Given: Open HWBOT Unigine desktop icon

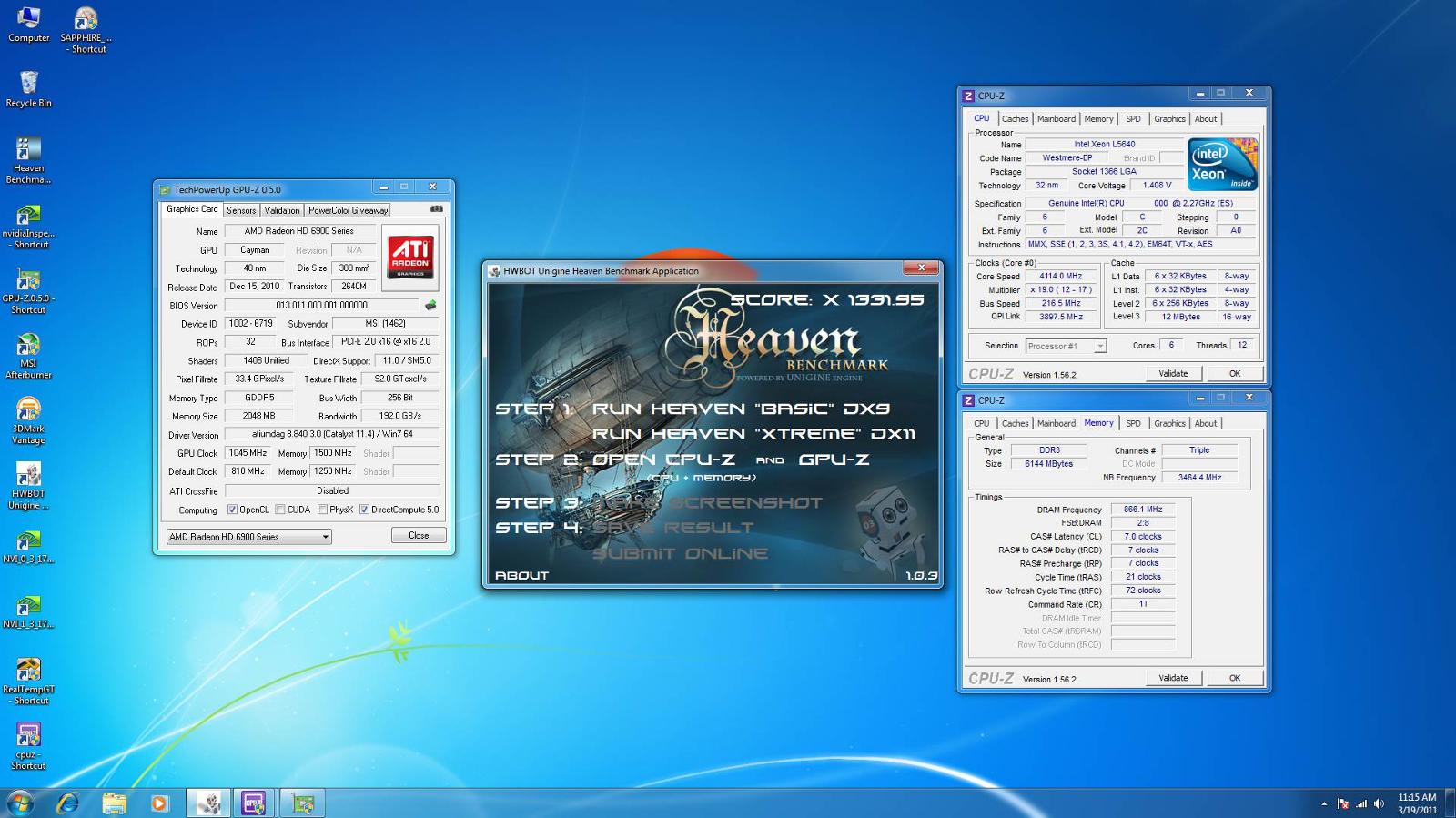Looking at the screenshot, I should (x=28, y=486).
